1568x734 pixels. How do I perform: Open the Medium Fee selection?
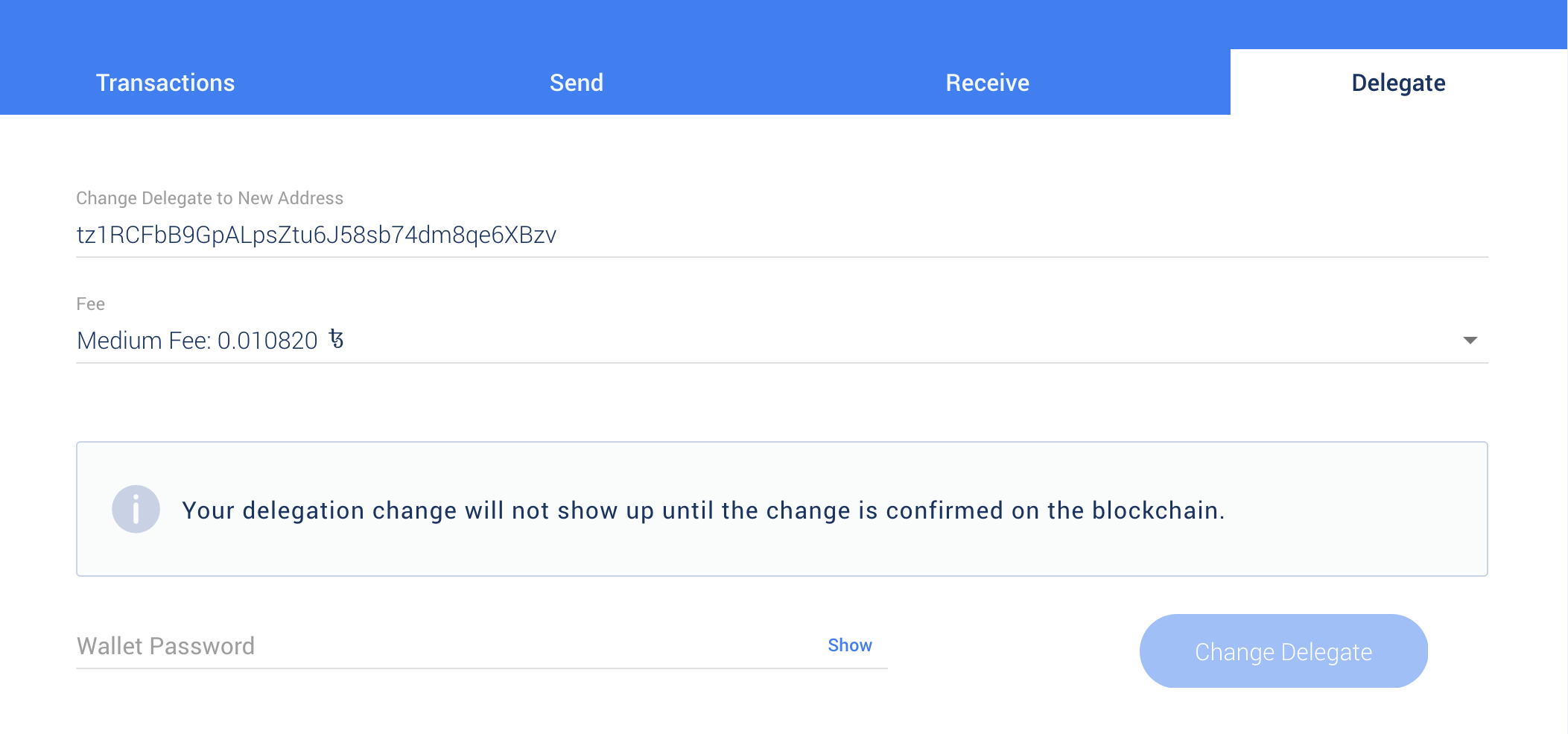tap(782, 341)
